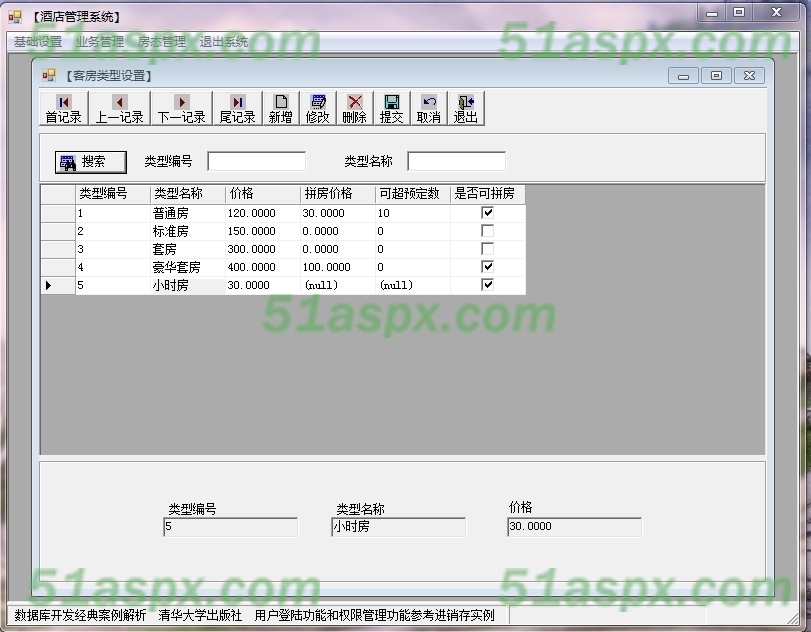This screenshot has height=632, width=811.
Task: Click price cell 300.0000
Action: pyautogui.click(x=263, y=249)
